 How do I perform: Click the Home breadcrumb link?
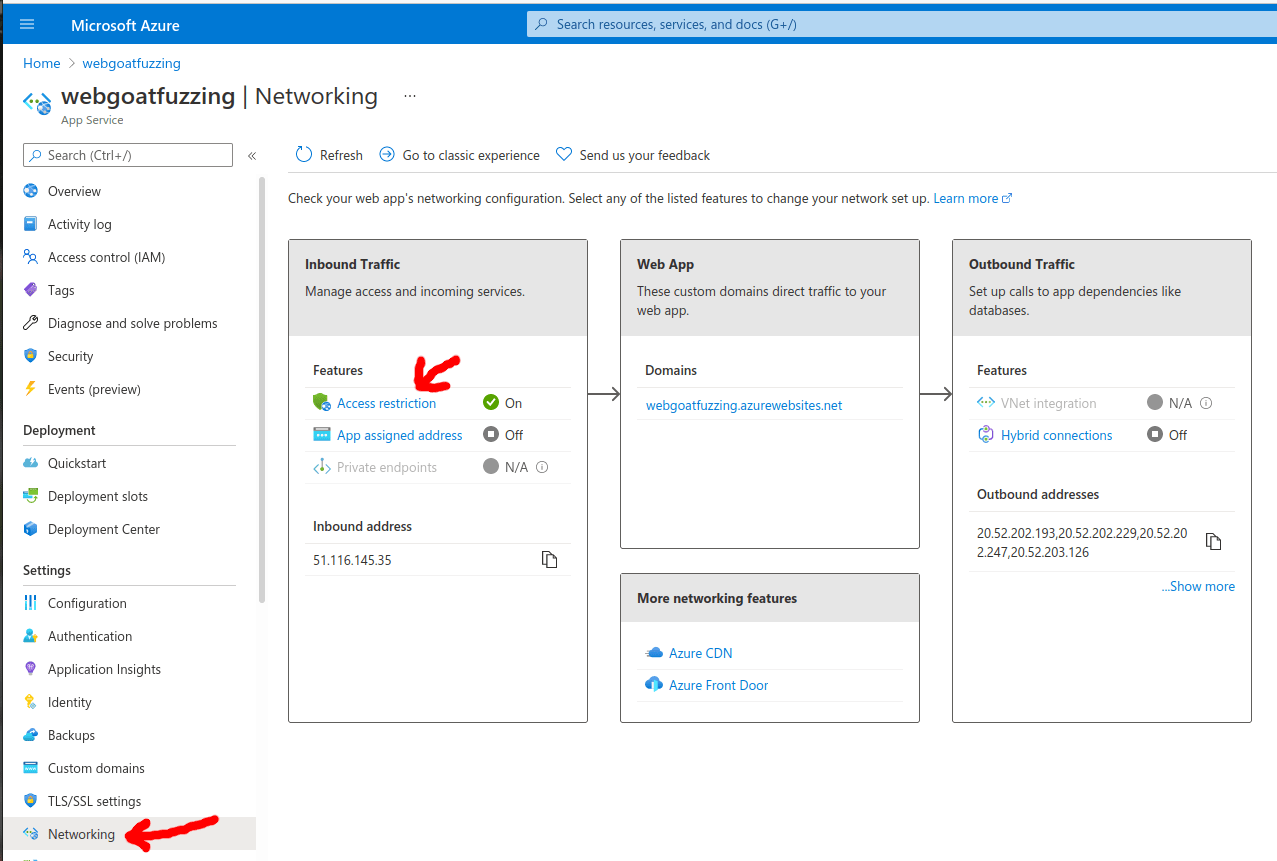42,63
